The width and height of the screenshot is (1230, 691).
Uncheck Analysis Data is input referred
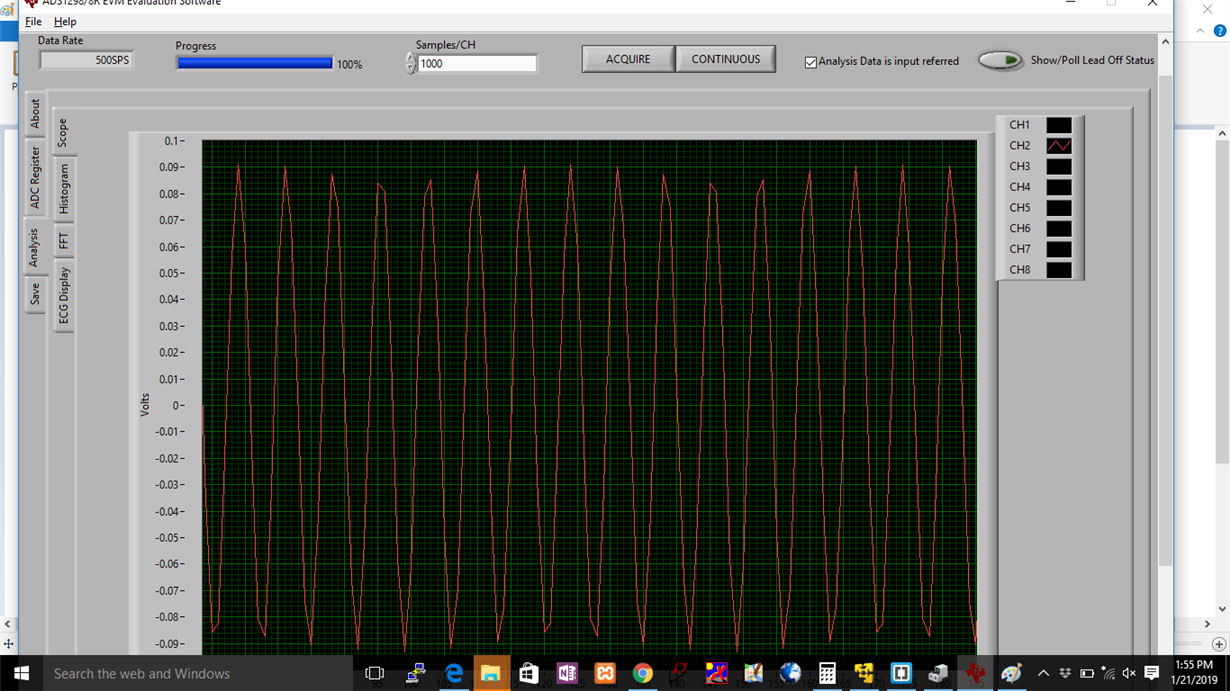(811, 62)
